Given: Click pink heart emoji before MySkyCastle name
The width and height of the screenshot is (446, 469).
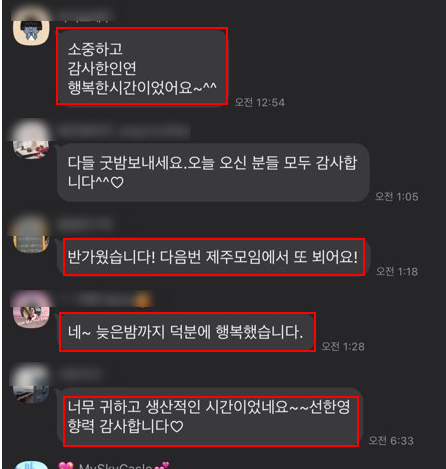Looking at the screenshot, I should click(x=65, y=465).
